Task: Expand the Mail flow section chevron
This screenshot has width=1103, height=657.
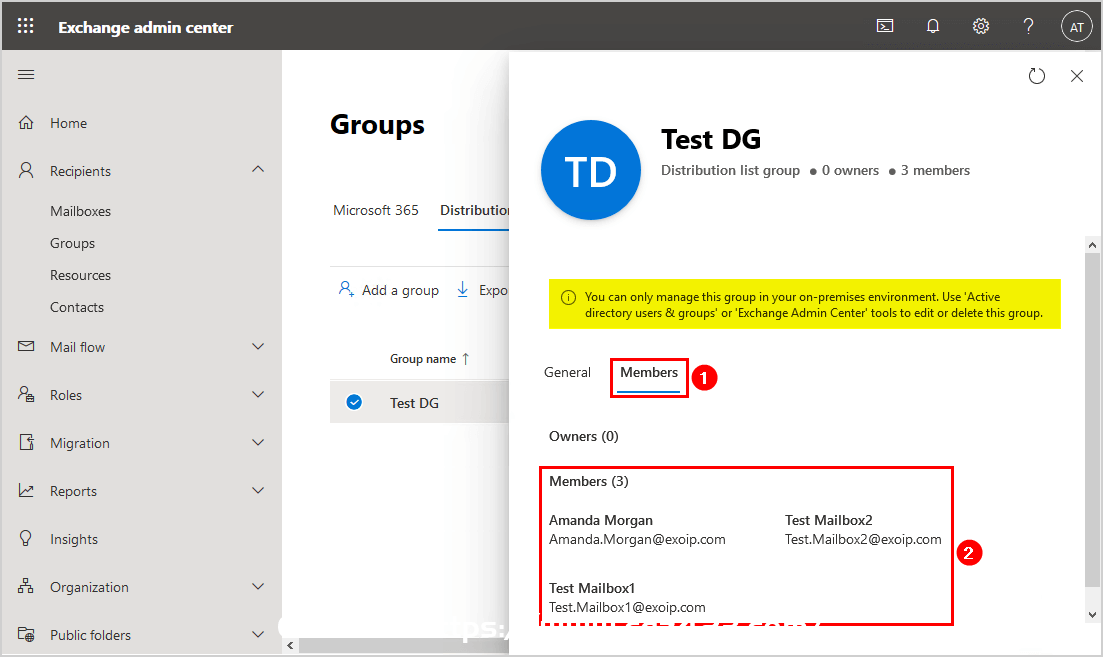Action: pos(258,346)
